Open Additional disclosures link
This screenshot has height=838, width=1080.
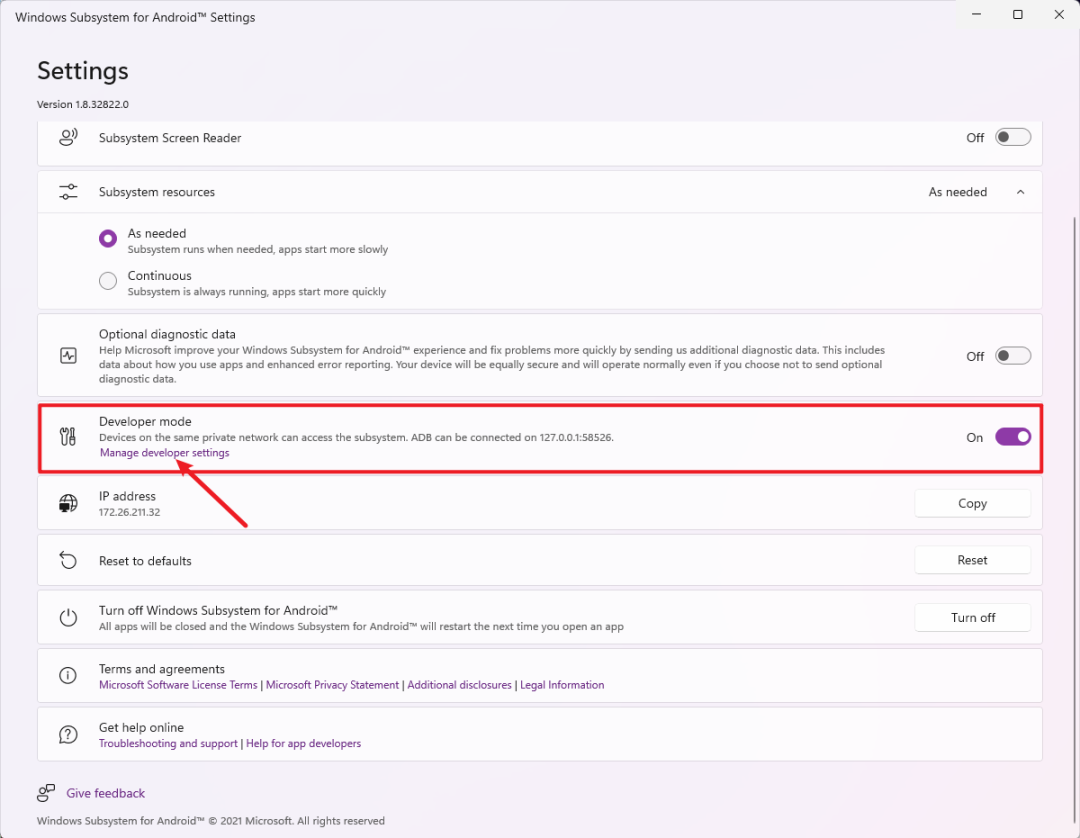pos(459,685)
